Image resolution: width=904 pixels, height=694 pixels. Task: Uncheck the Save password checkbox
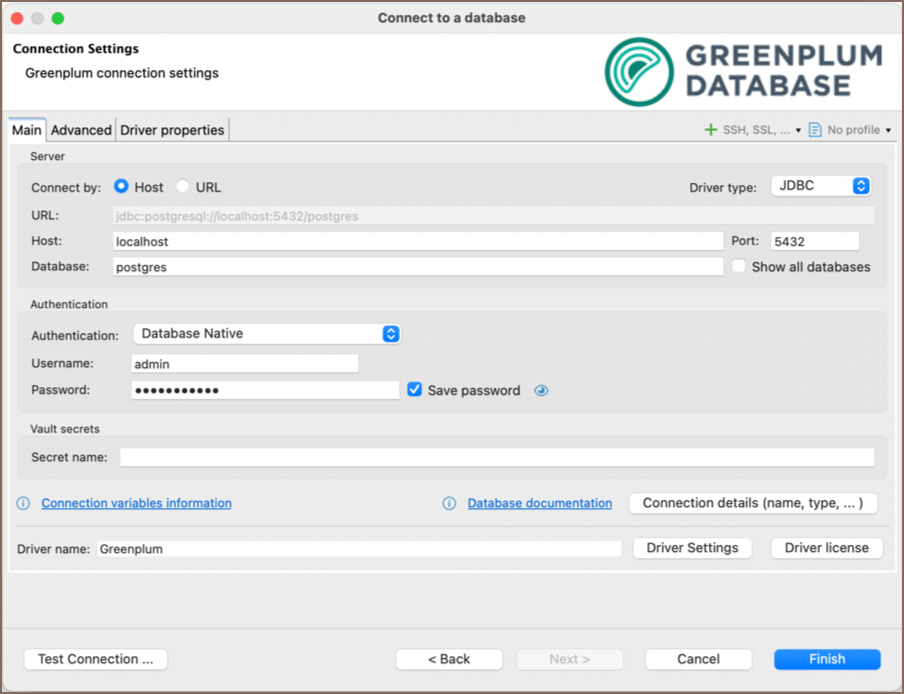coord(415,390)
